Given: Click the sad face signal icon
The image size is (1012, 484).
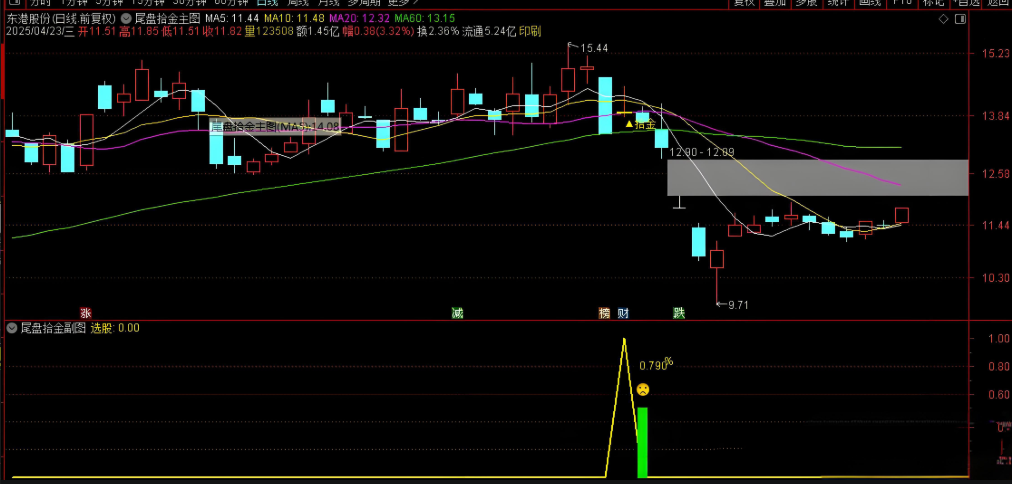Looking at the screenshot, I should pos(644,389).
